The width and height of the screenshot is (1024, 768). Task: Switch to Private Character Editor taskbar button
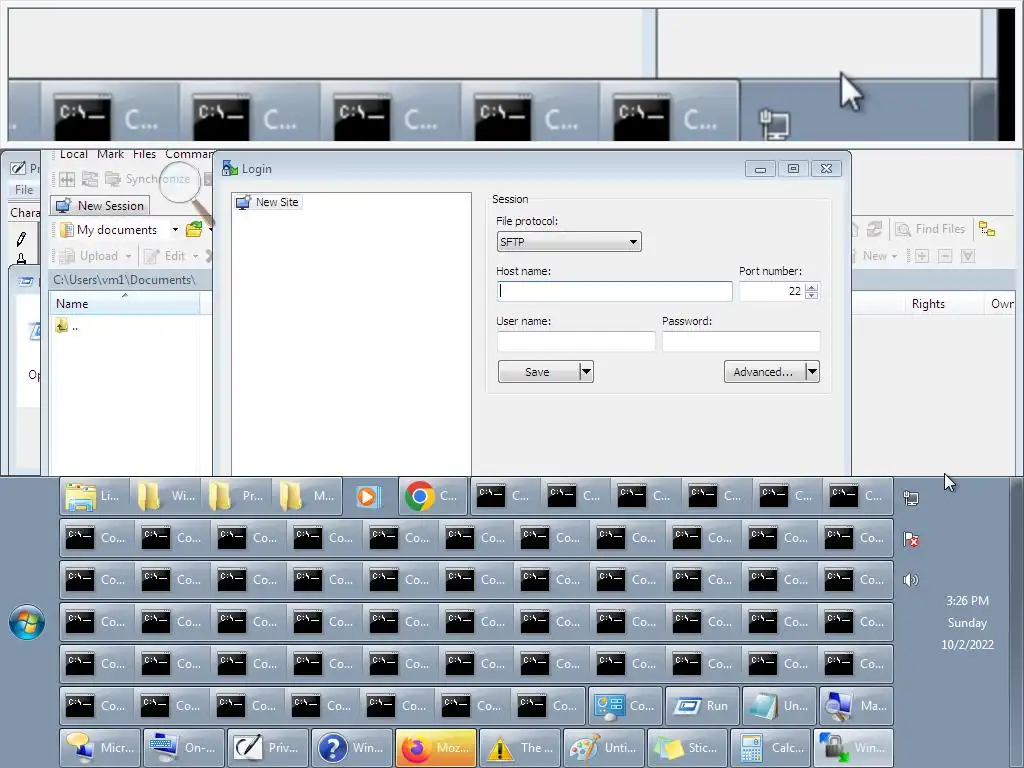(x=268, y=748)
